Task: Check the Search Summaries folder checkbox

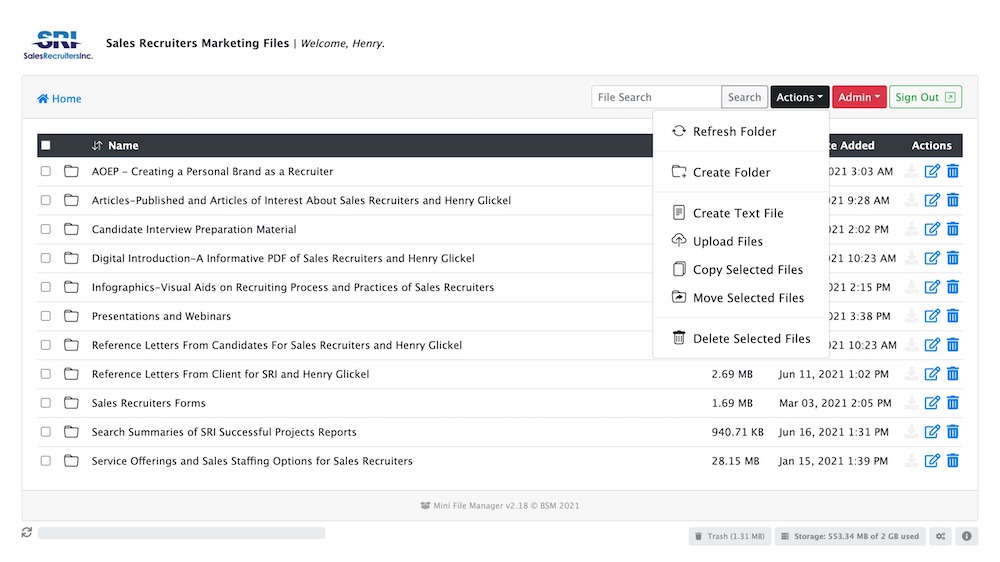Action: click(x=46, y=432)
